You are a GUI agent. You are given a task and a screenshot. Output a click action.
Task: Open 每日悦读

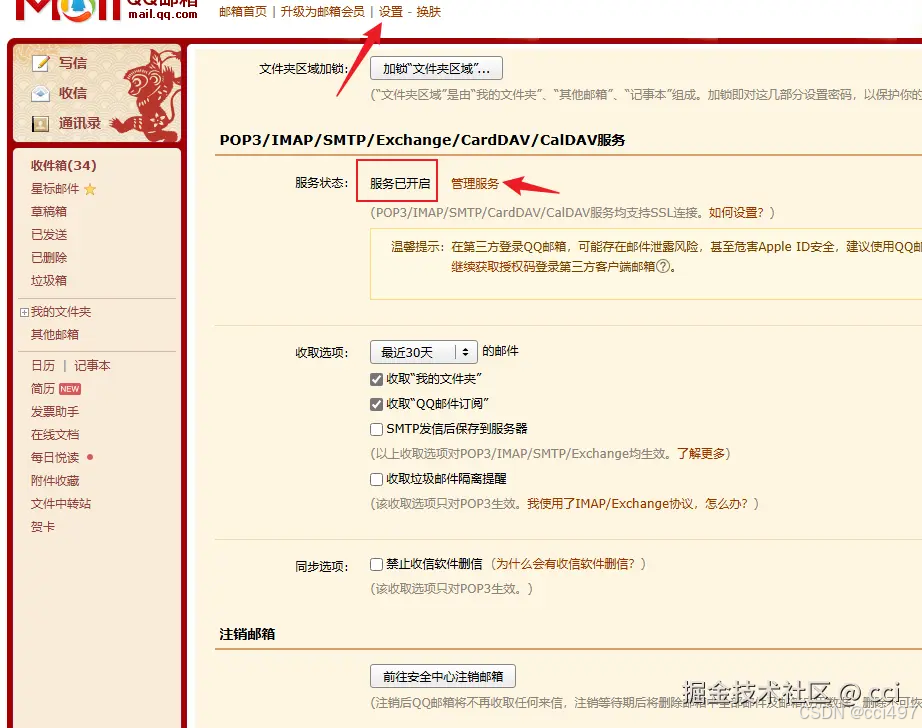(x=55, y=457)
